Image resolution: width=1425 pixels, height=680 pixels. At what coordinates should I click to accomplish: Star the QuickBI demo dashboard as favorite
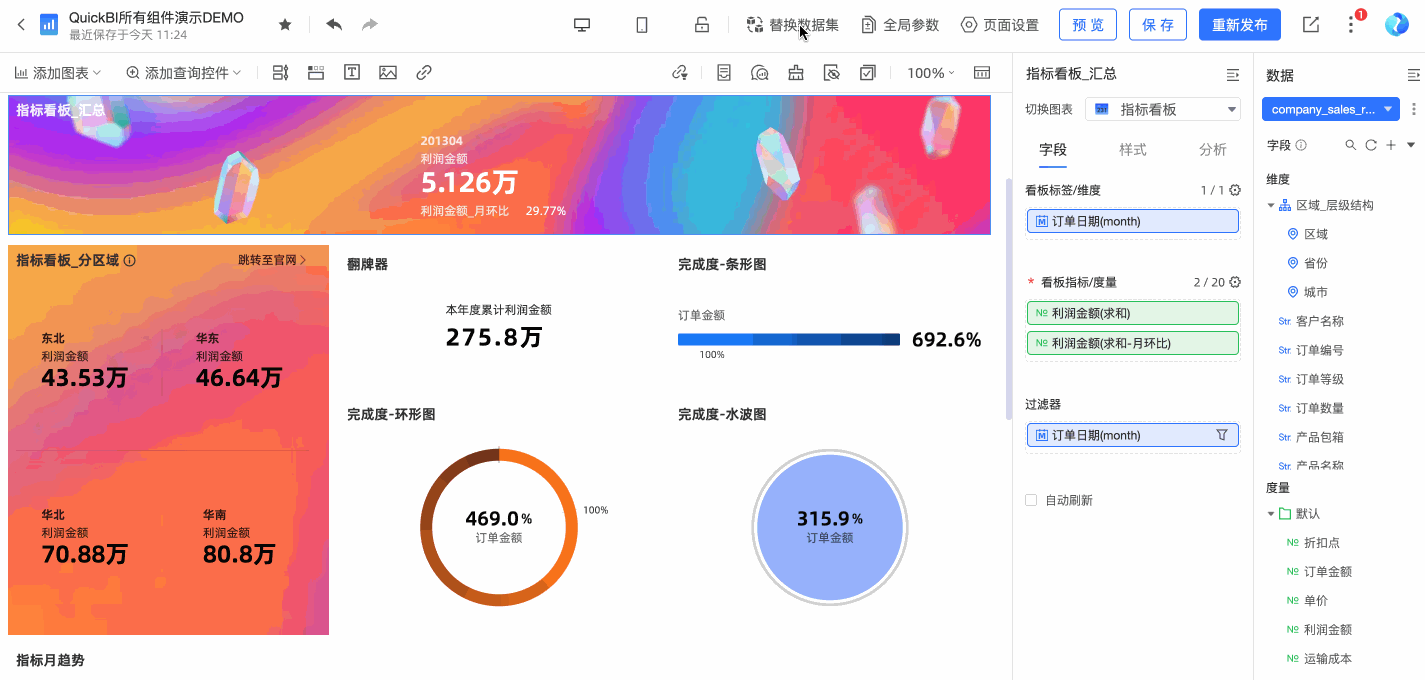pyautogui.click(x=285, y=25)
